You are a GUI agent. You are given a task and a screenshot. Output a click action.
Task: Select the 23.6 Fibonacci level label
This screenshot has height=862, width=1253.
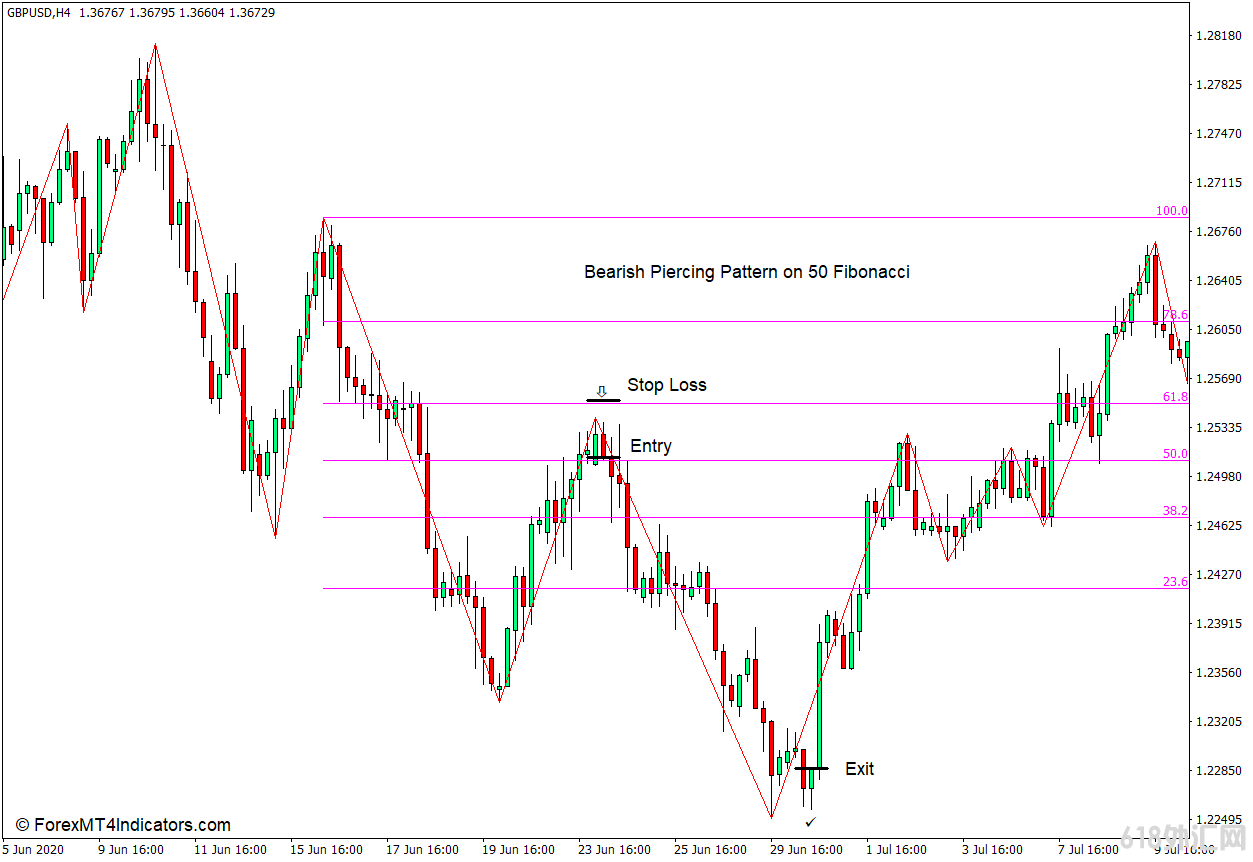click(x=1174, y=582)
